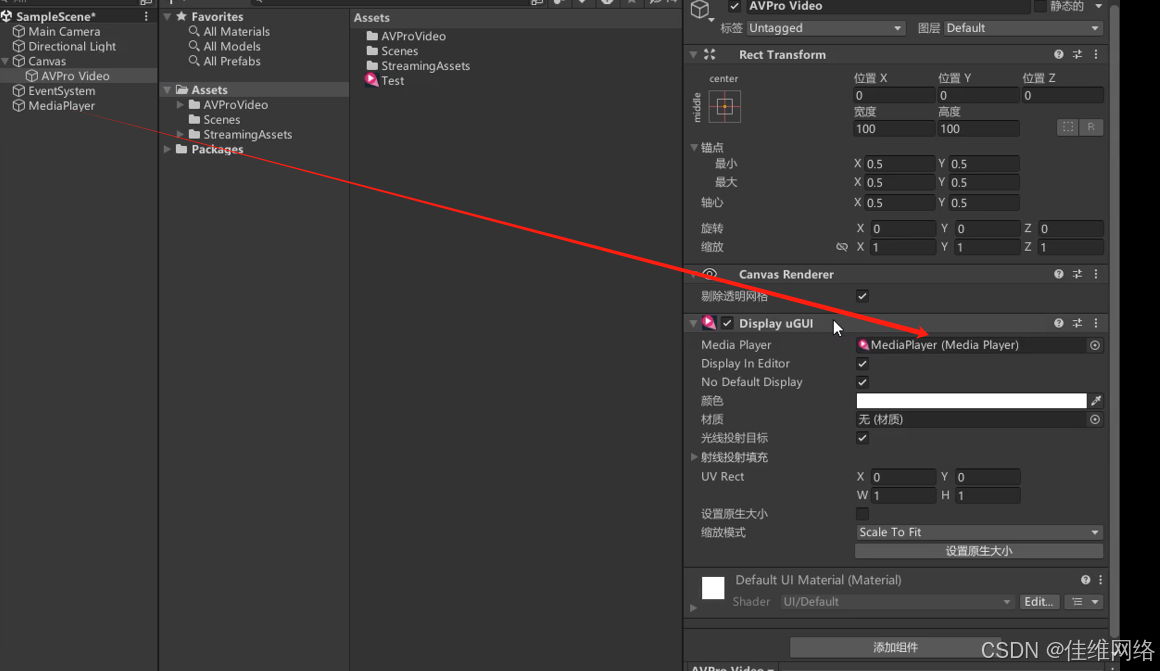The height and width of the screenshot is (671, 1160).
Task: Toggle cull transparent mesh checkbox
Action: pos(862,296)
